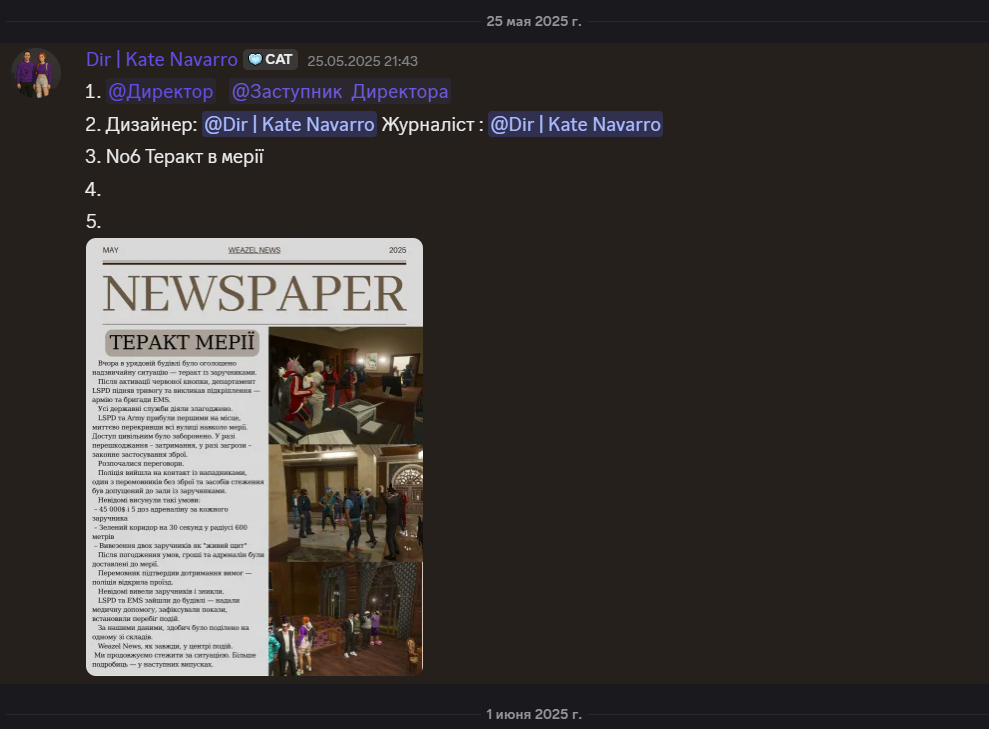Image resolution: width=989 pixels, height=729 pixels.
Task: Click the message timestamp 25.05.2025 21:43
Action: click(363, 61)
